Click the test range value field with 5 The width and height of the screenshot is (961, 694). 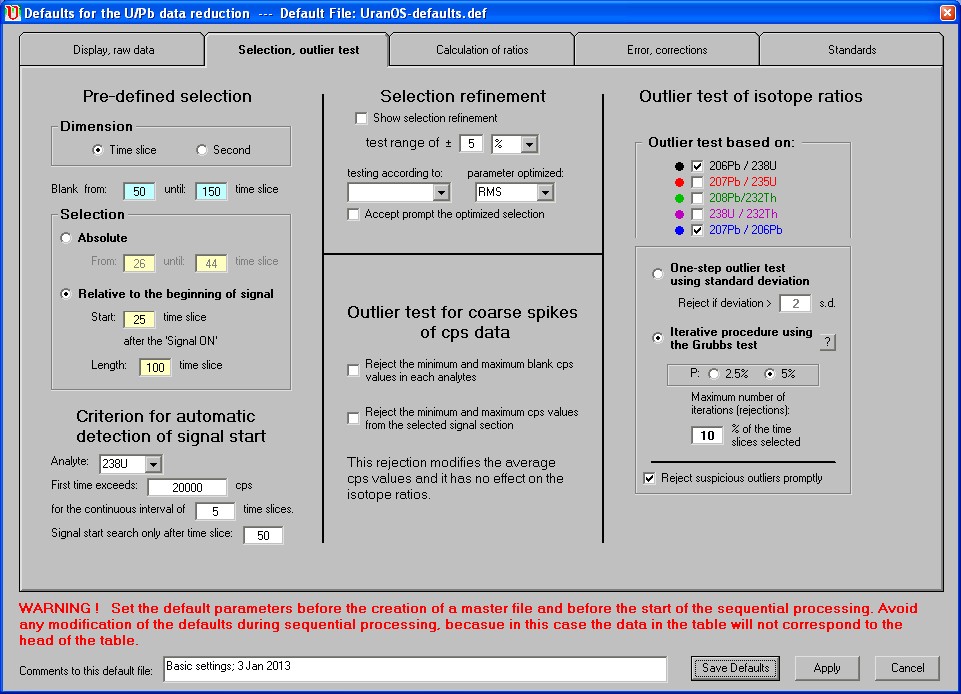[471, 144]
